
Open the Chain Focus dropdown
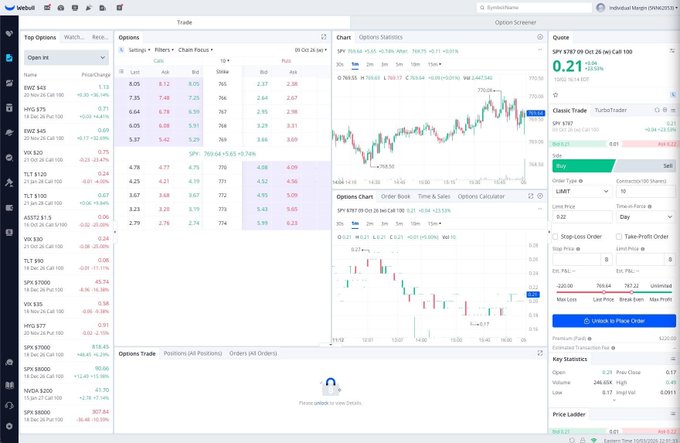196,50
